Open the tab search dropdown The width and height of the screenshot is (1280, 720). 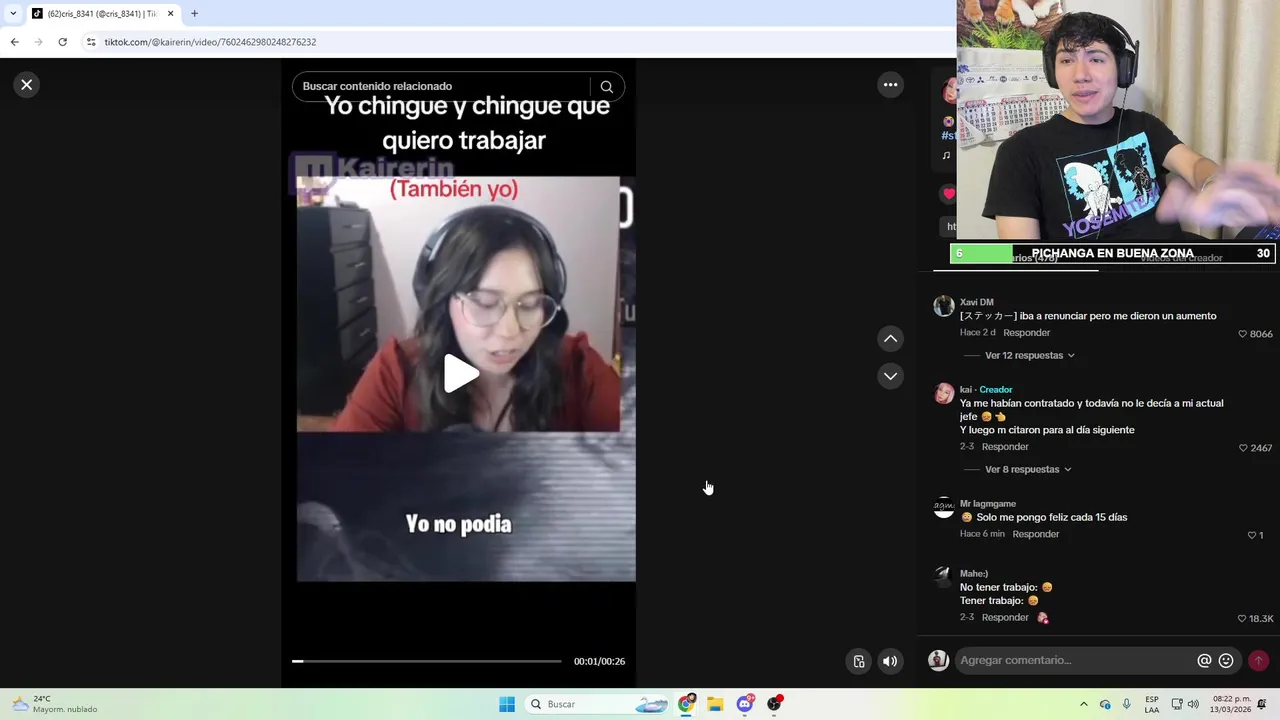[13, 14]
